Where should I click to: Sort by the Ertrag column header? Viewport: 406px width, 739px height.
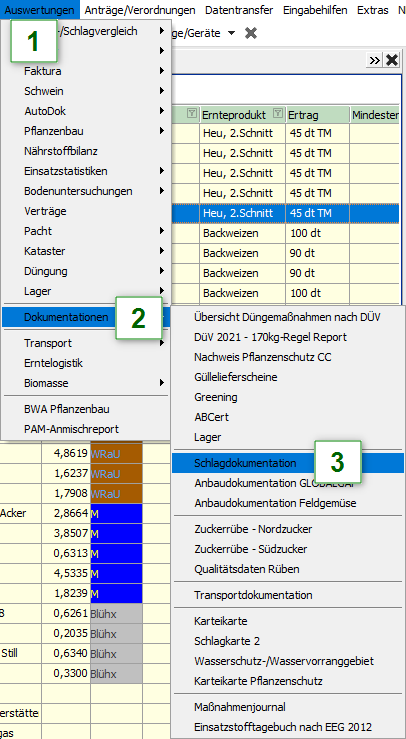pyautogui.click(x=317, y=115)
